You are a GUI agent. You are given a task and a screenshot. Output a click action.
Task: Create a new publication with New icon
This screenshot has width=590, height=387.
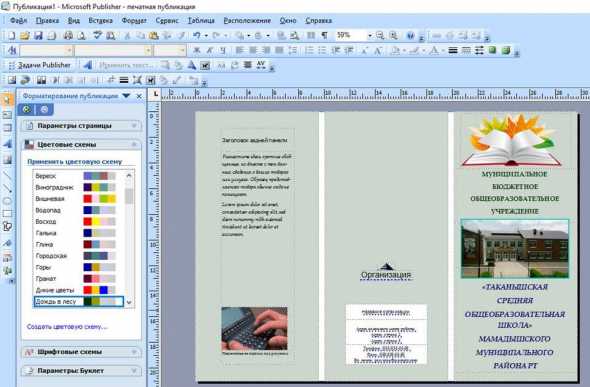(11, 36)
